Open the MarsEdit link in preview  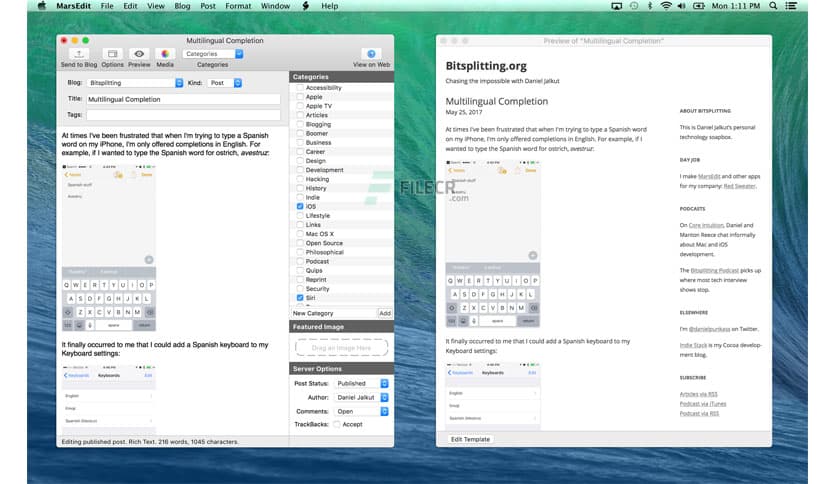point(709,176)
